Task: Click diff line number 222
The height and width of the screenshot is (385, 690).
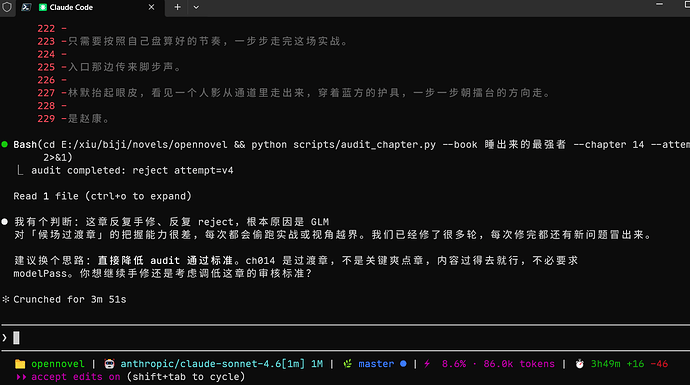Action: pyautogui.click(x=46, y=29)
